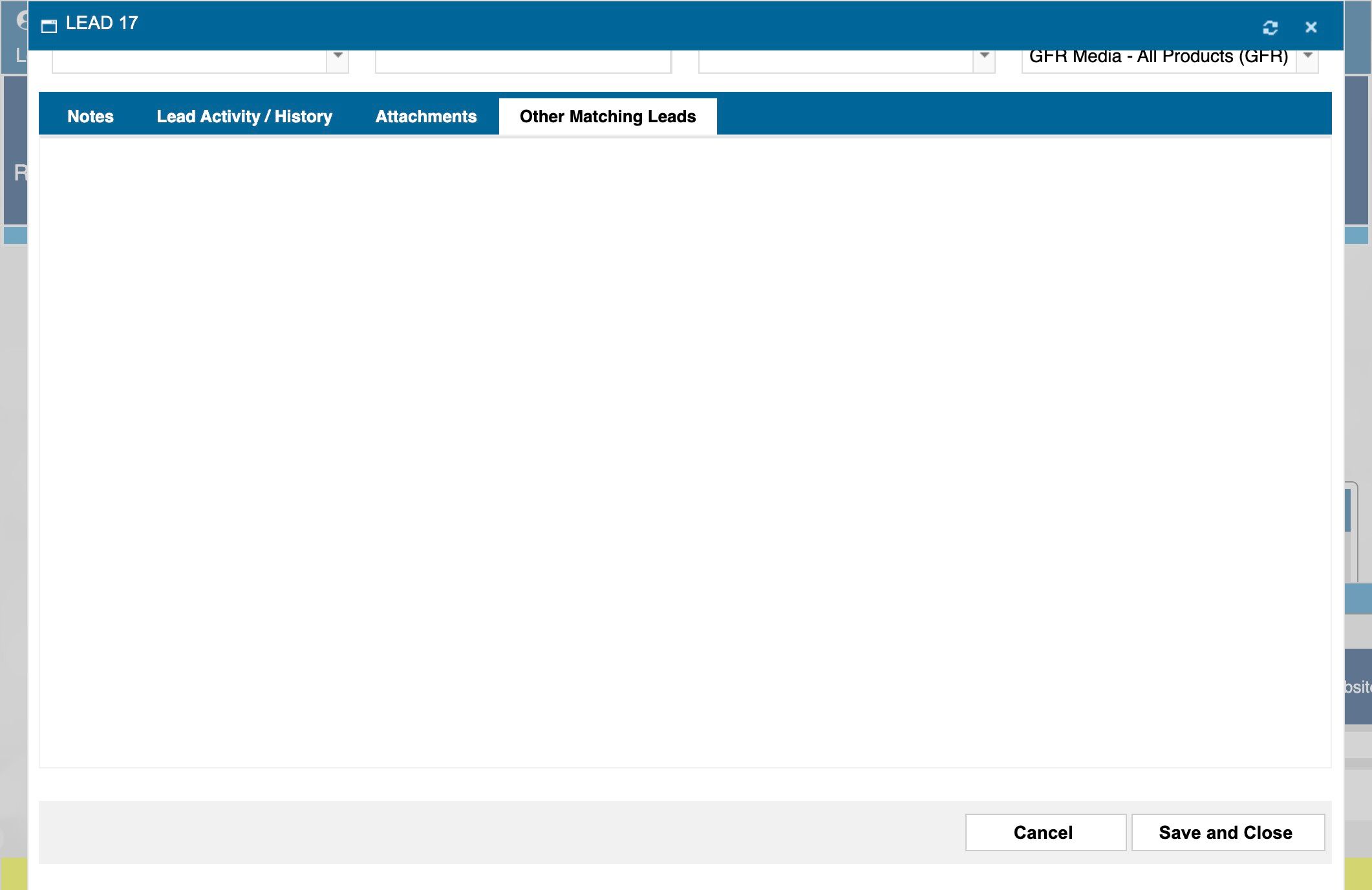Click the empty Other Matching Leads panel
The image size is (1372, 890).
tap(685, 453)
